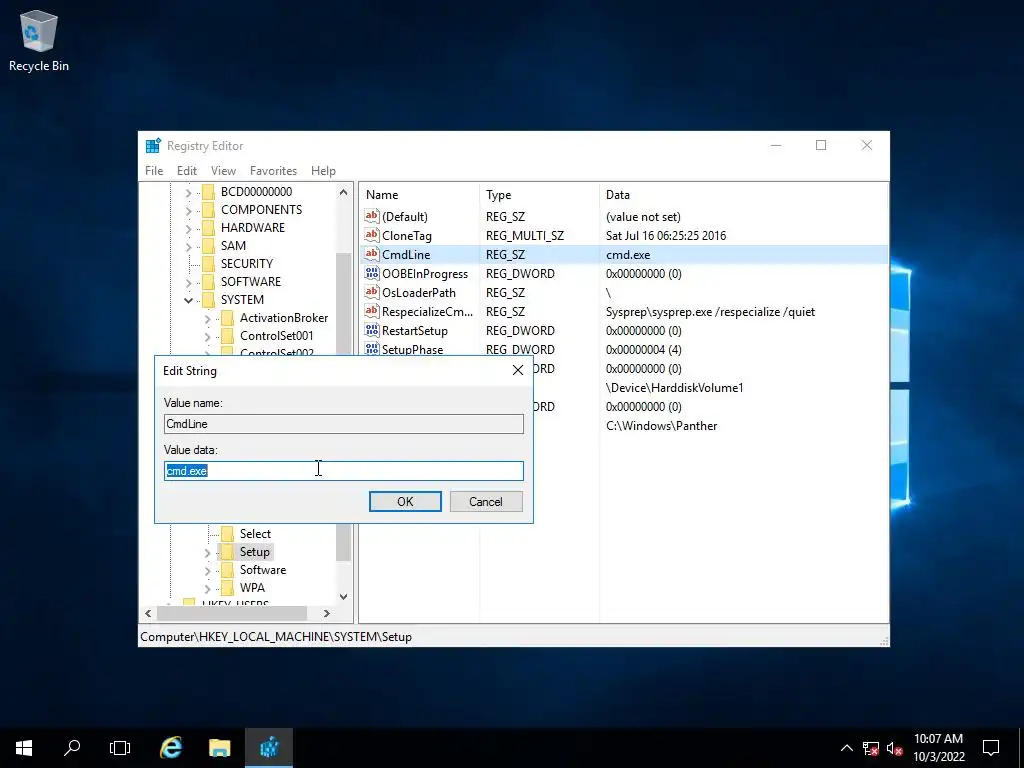Click the RespecializeCmdLine value icon
1024x768 pixels.
(x=372, y=311)
